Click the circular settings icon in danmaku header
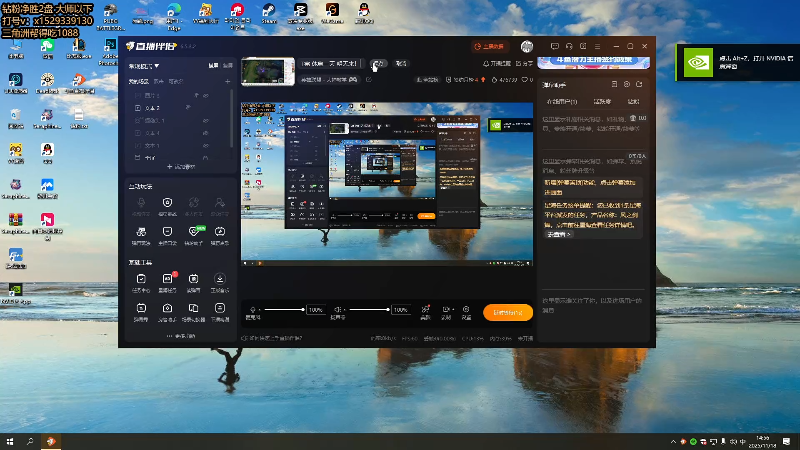 point(627,84)
